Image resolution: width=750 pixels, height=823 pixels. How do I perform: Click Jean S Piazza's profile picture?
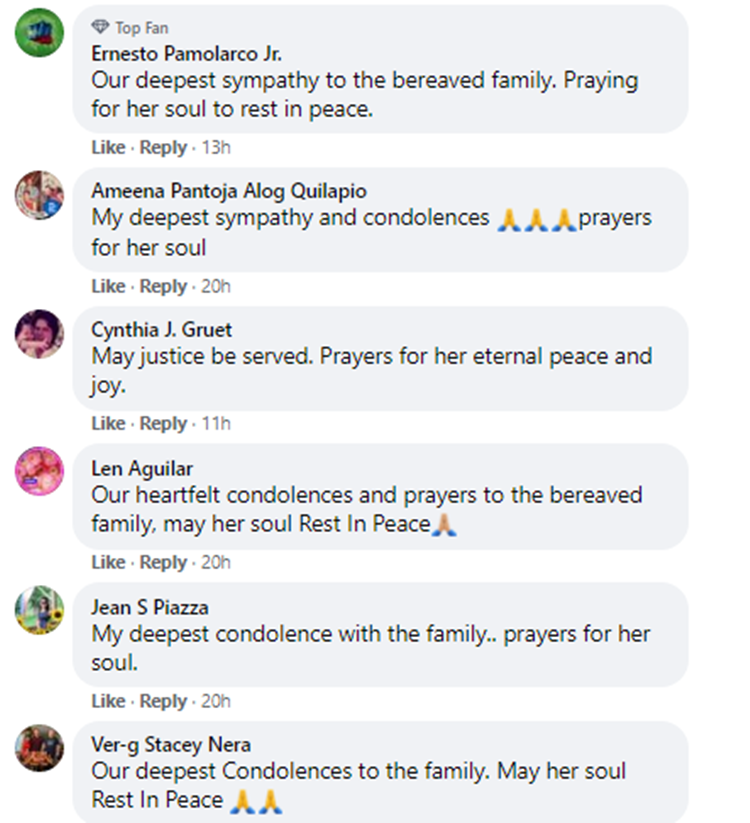(39, 610)
